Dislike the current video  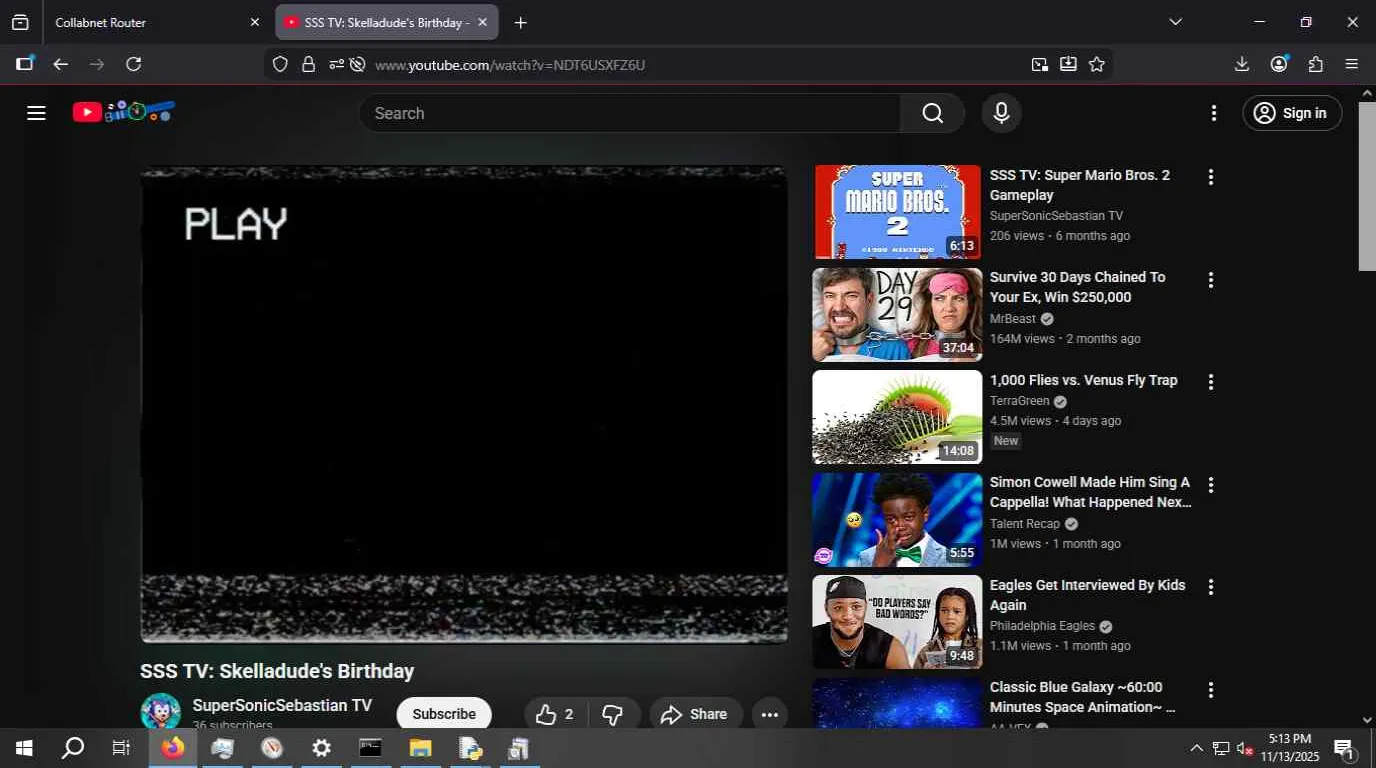pos(613,714)
